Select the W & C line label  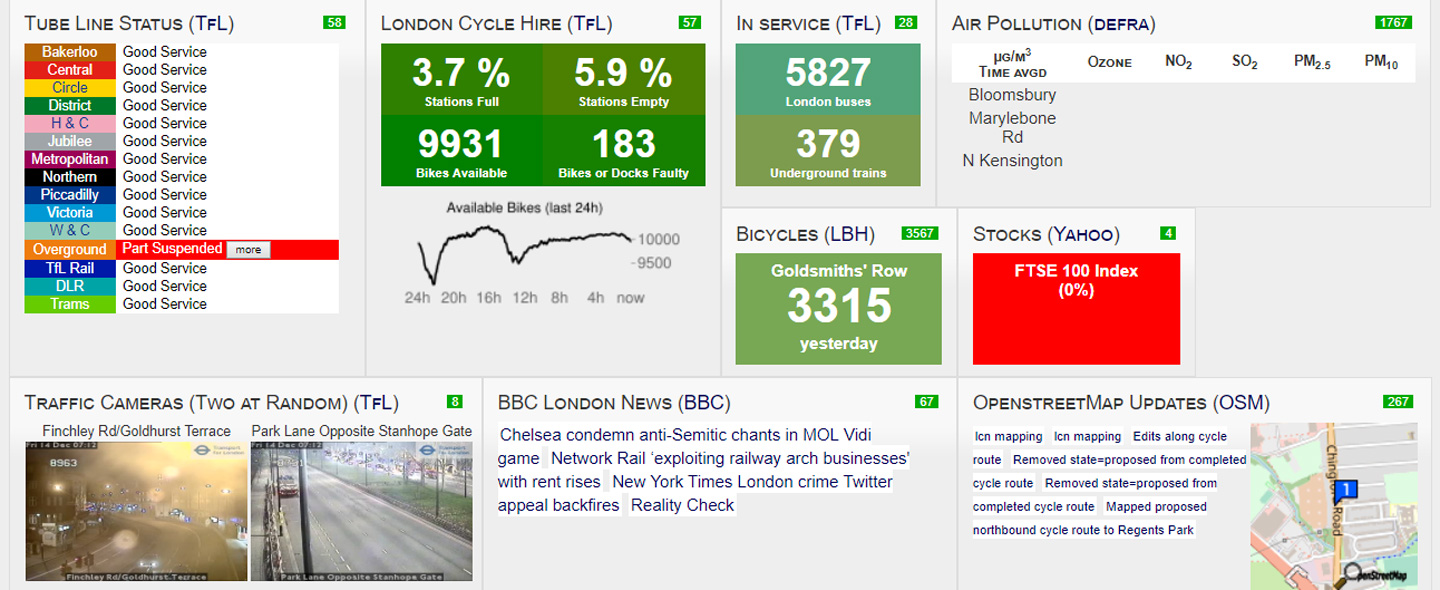pos(70,230)
